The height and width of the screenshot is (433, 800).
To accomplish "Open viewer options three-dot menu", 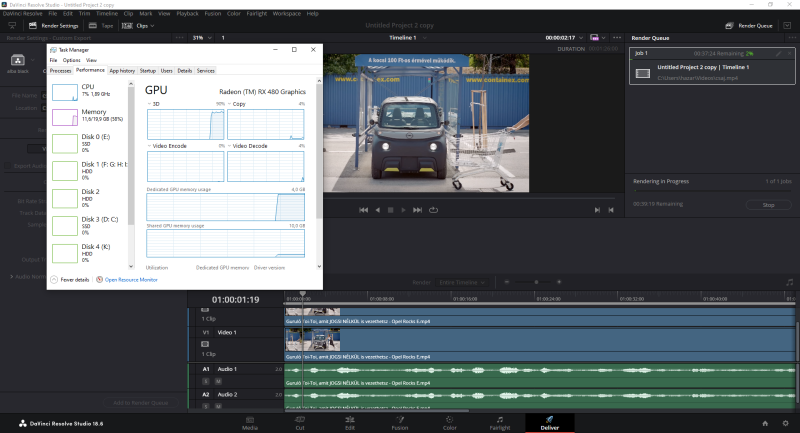I will point(617,38).
